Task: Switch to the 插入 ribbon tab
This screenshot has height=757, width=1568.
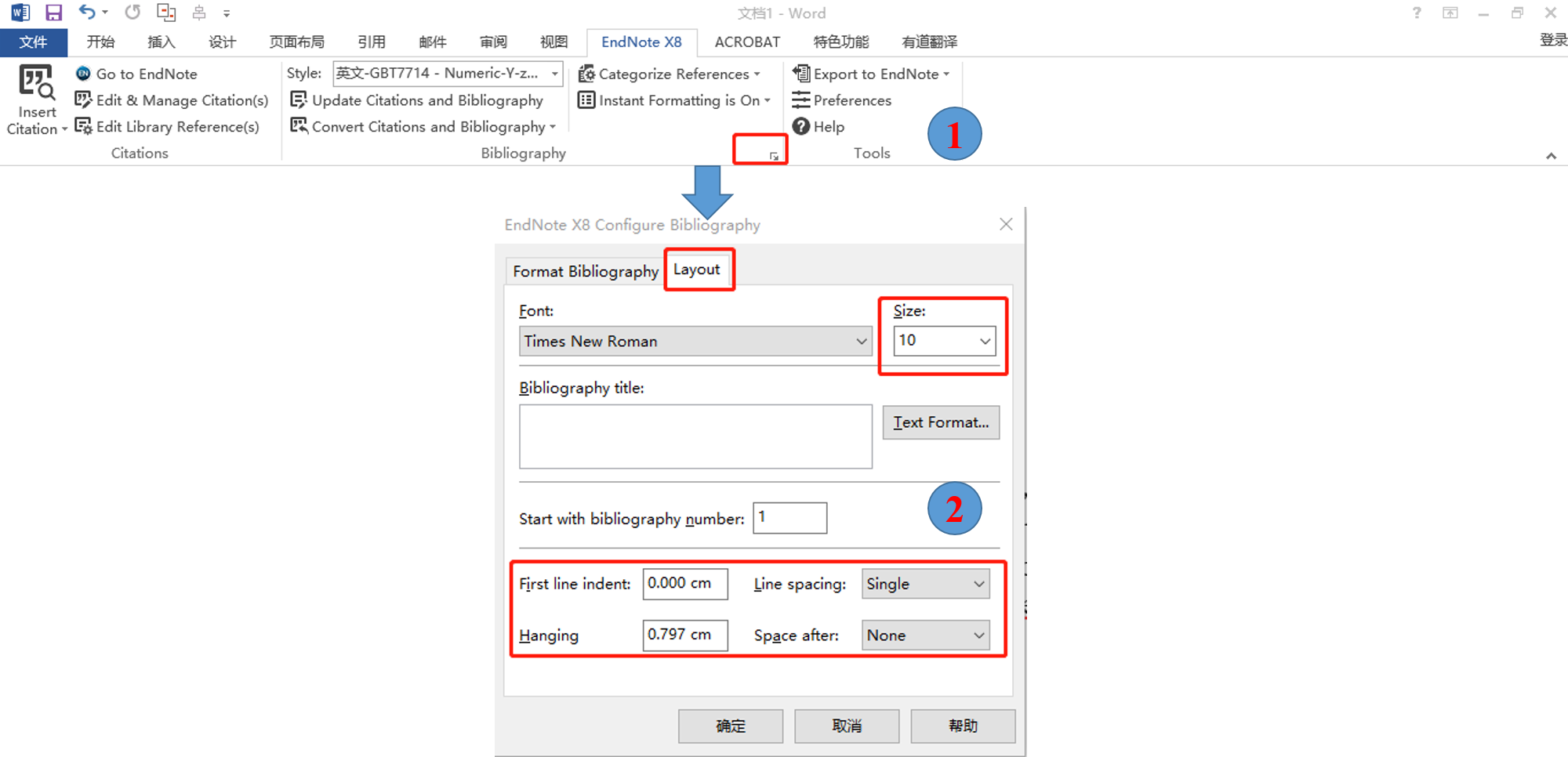Action: tap(162, 42)
